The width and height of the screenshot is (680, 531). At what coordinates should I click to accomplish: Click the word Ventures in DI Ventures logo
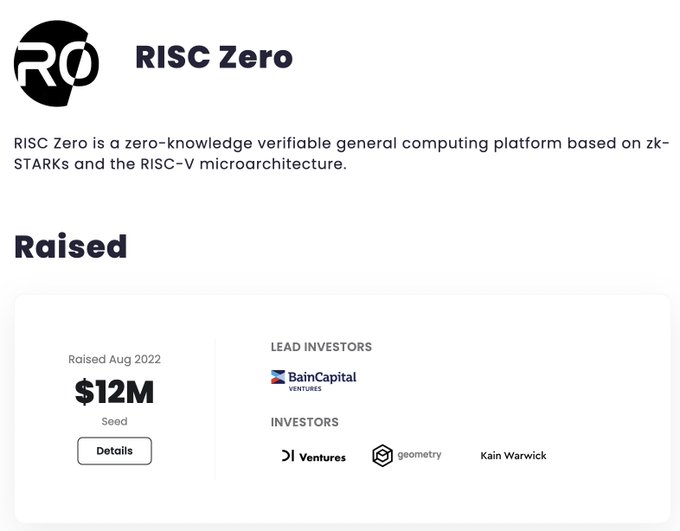coord(323,457)
